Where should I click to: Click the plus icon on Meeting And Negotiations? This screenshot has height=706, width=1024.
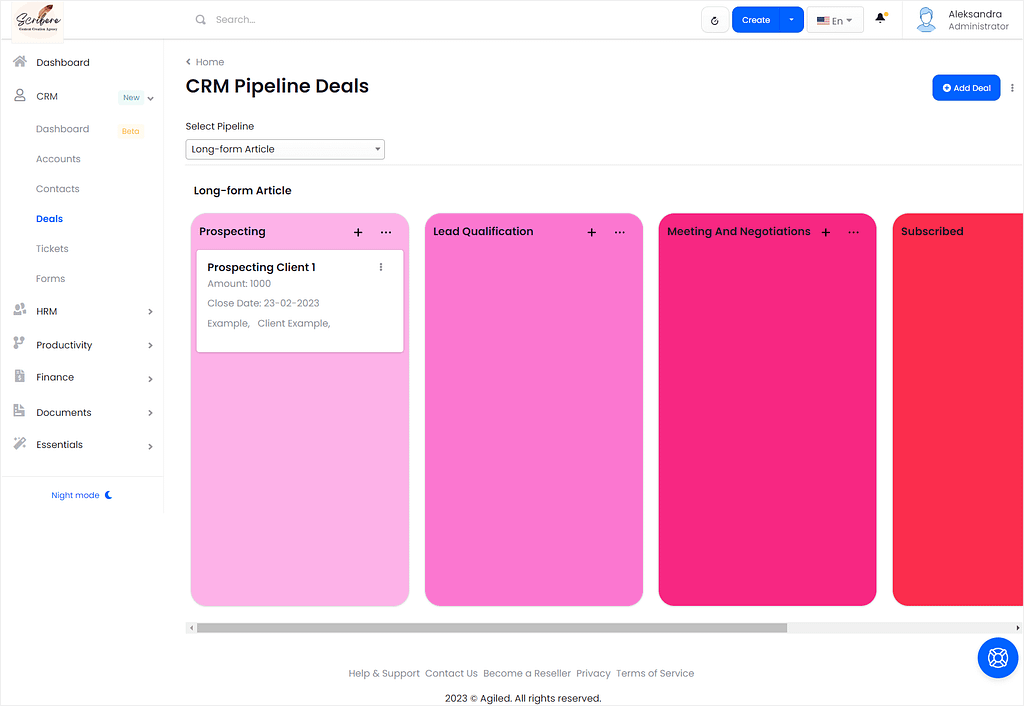tap(825, 233)
